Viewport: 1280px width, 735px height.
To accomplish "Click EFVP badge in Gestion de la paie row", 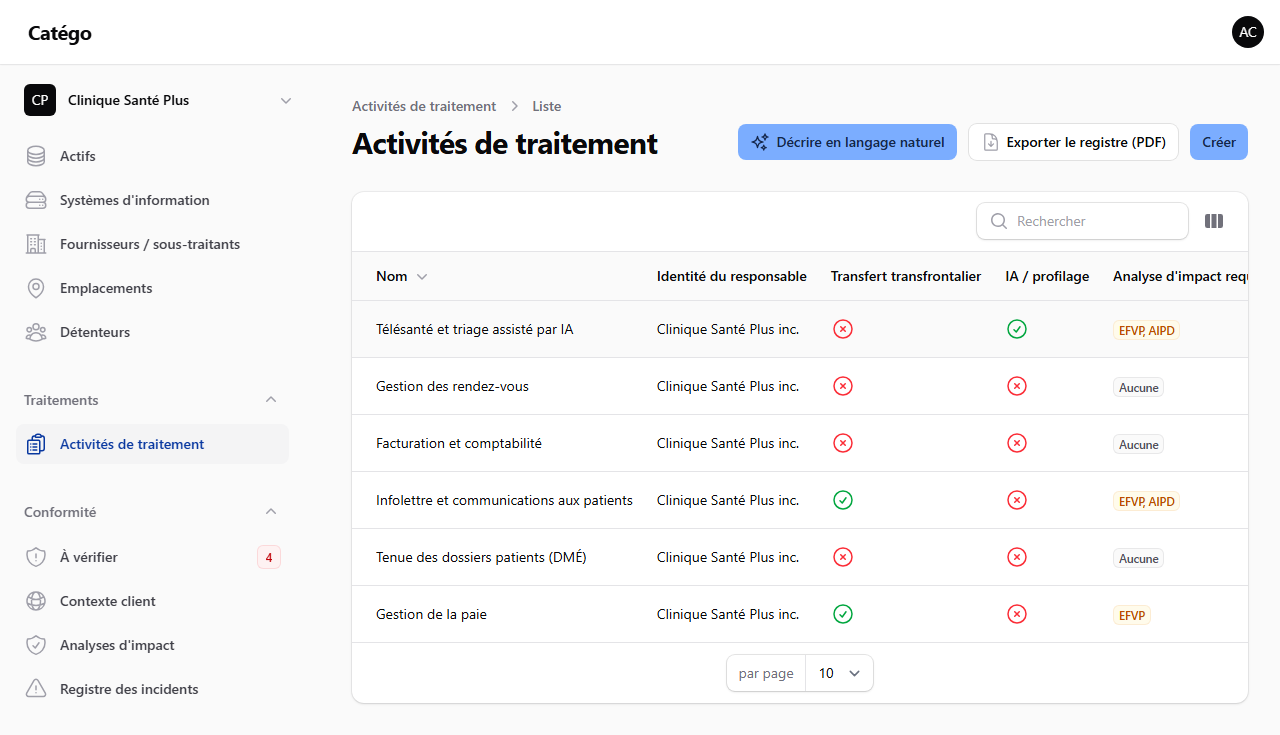I will (1132, 615).
